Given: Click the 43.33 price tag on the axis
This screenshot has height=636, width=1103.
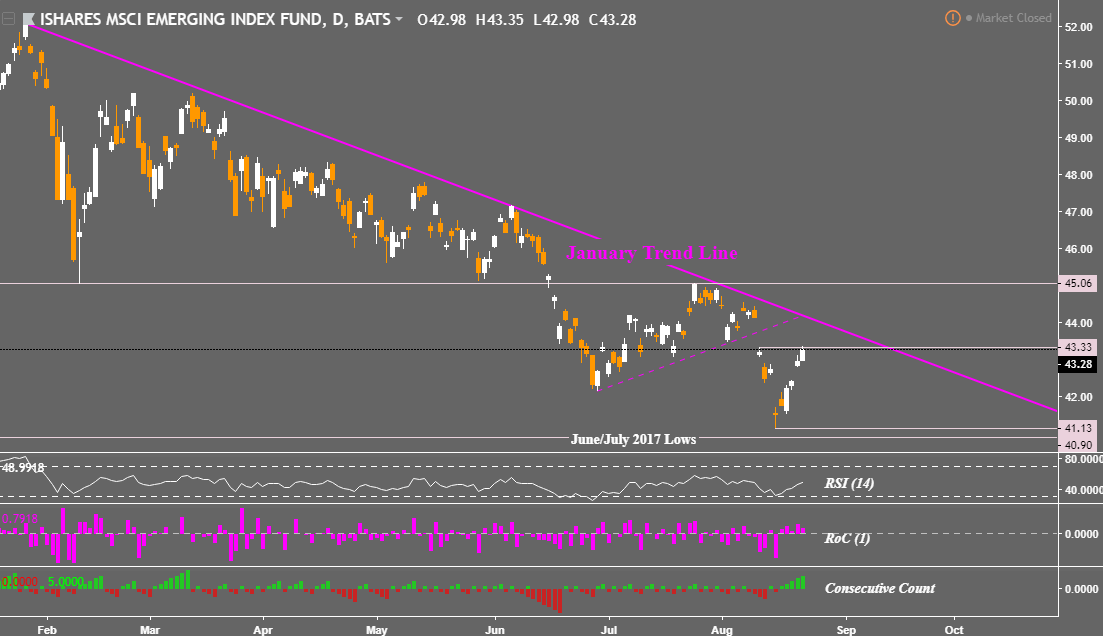Looking at the screenshot, I should 1078,347.
